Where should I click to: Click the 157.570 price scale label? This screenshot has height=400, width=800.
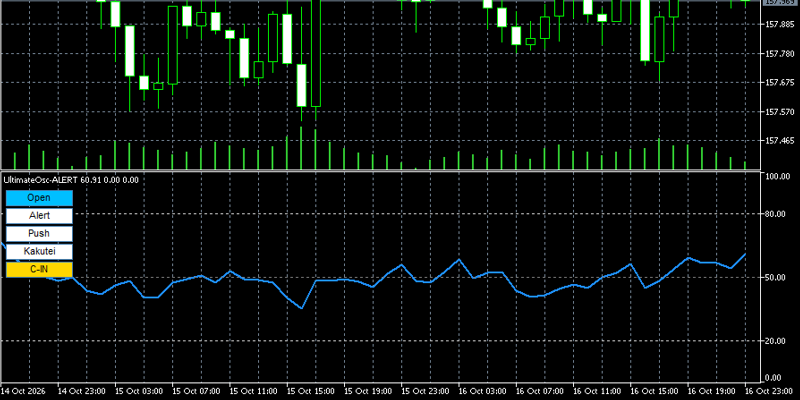click(x=778, y=112)
